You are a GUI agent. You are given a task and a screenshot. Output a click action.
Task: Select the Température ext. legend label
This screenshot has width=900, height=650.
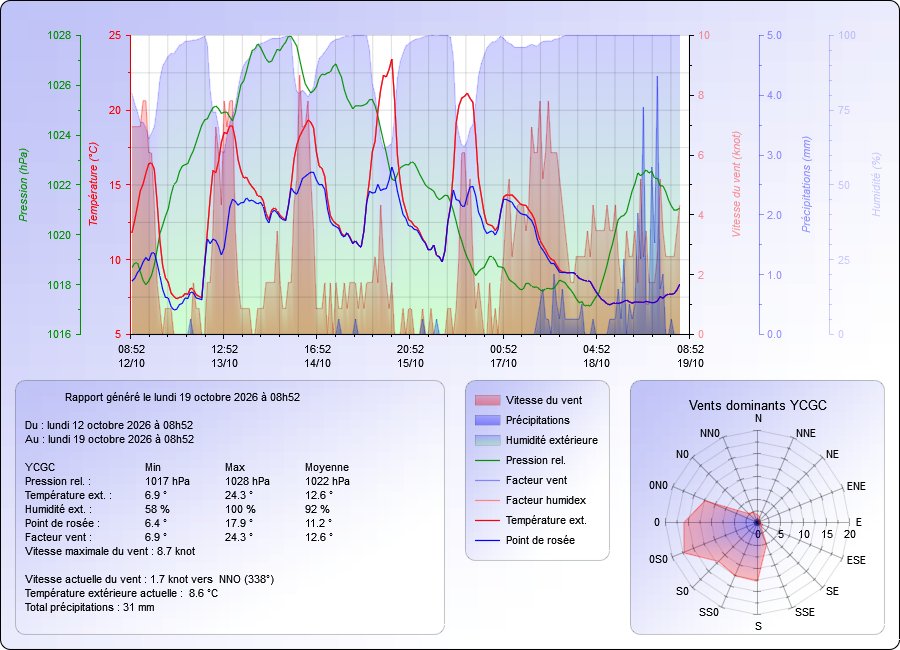pos(546,520)
